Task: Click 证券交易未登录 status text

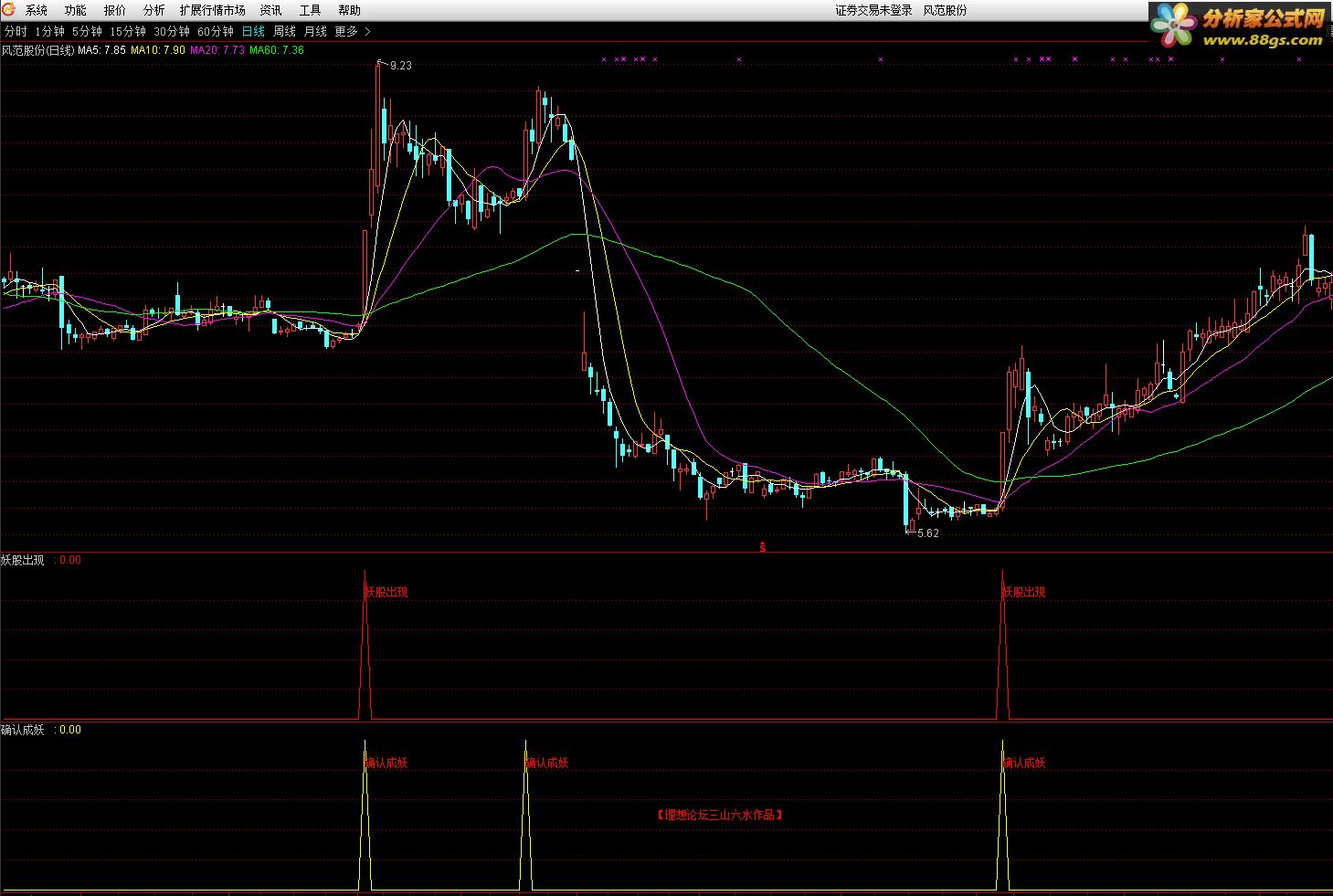Action: [x=873, y=10]
